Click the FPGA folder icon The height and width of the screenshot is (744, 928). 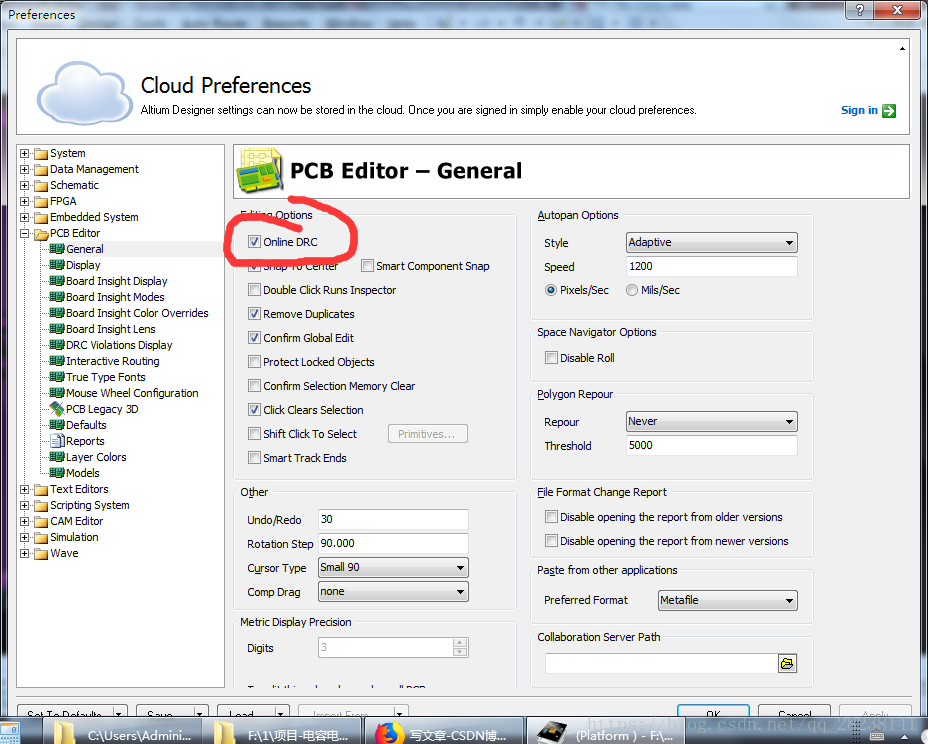(41, 201)
